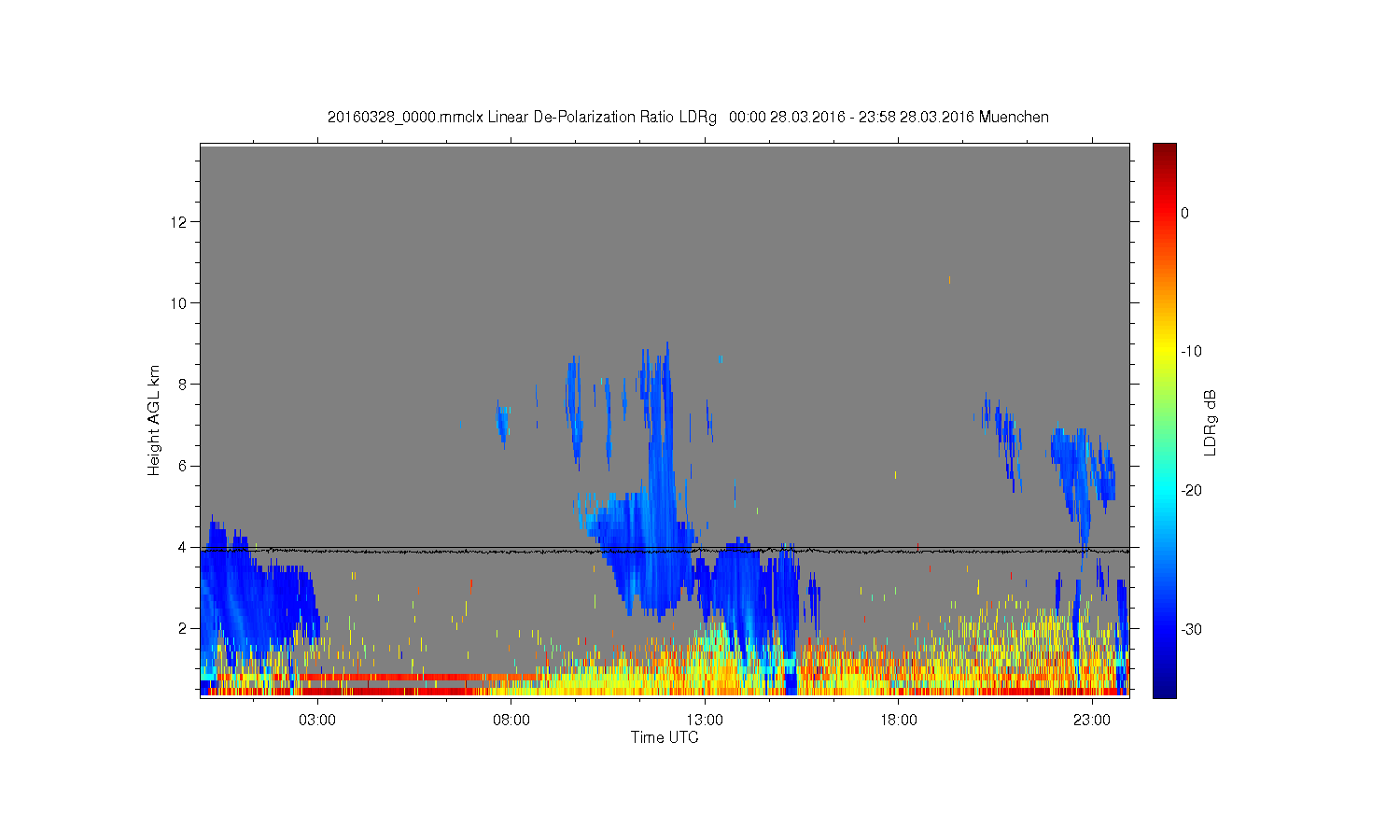Click the height tick label 10

[x=179, y=303]
